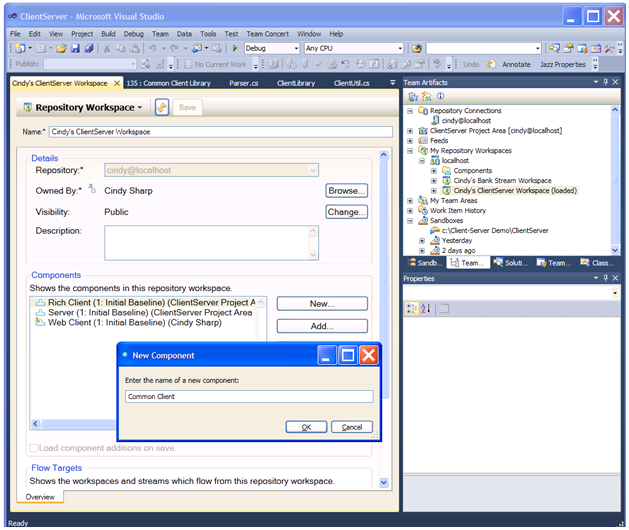Viewport: 629px width, 530px height.
Task: Click the pin icon on Team Artifacts panel
Action: click(606, 82)
